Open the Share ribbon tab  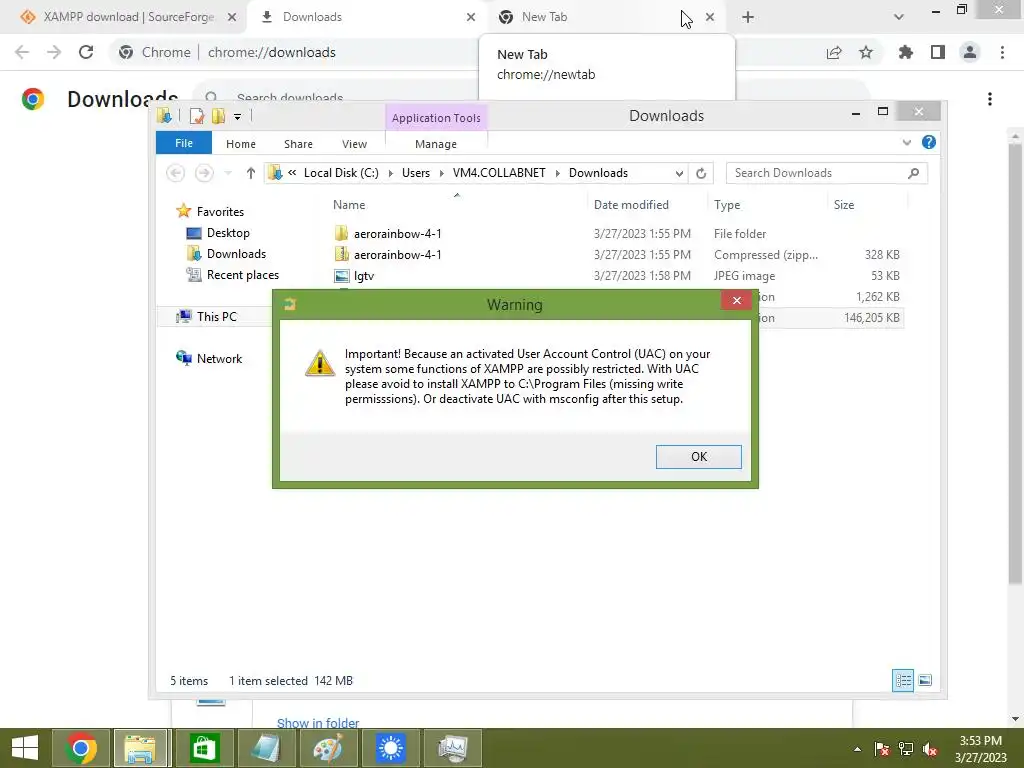(298, 144)
